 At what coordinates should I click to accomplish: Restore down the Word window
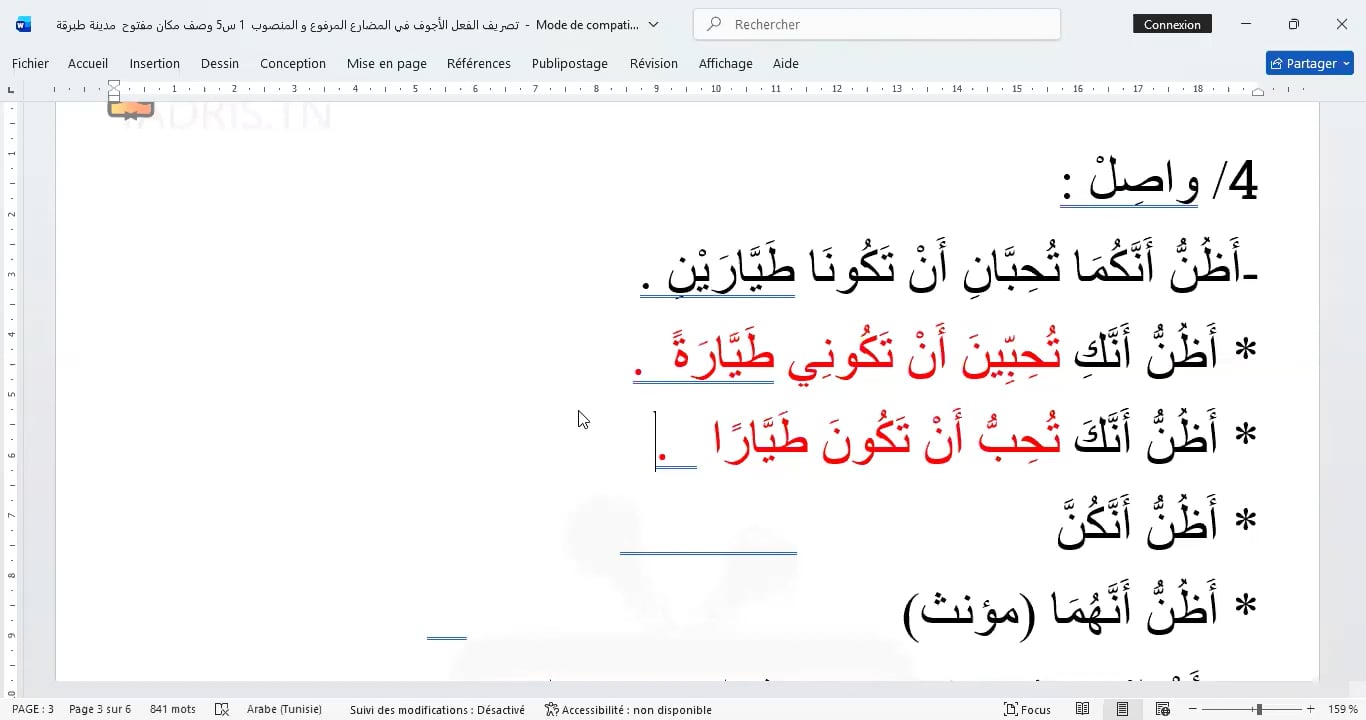[x=1293, y=24]
